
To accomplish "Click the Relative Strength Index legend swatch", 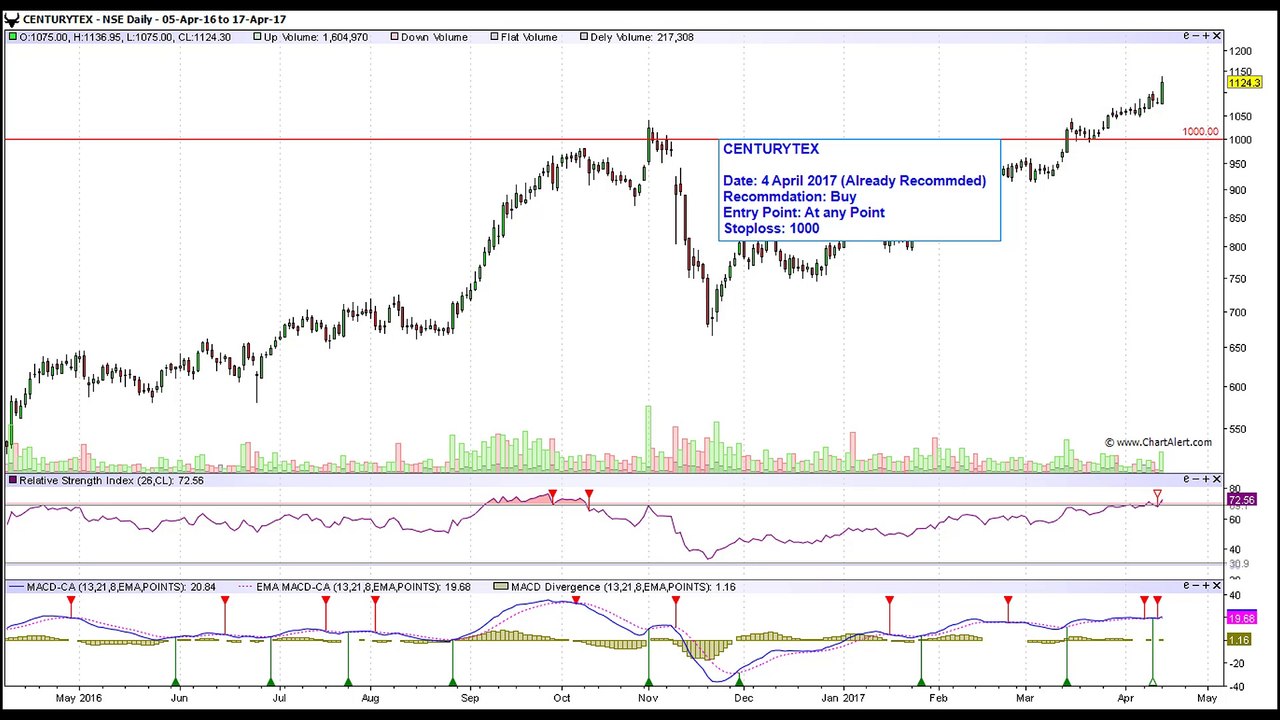I will tap(12, 481).
